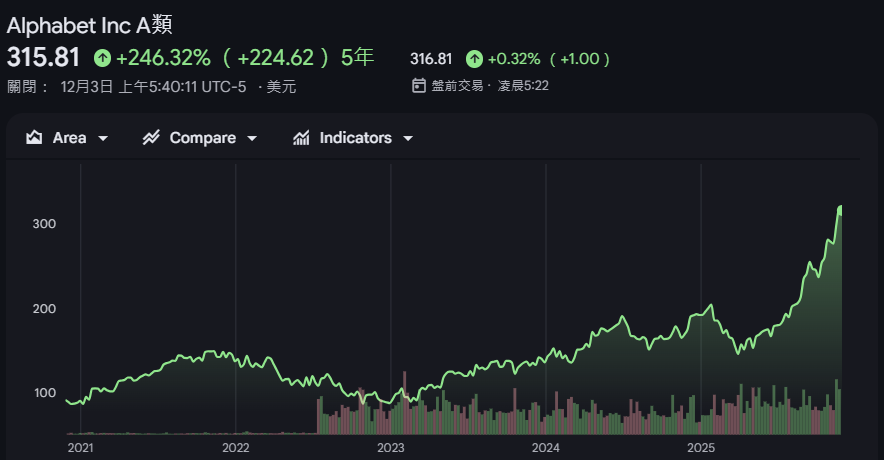Screen dimensions: 884x460
Task: Click the 2022 year axis label
Action: [236, 448]
